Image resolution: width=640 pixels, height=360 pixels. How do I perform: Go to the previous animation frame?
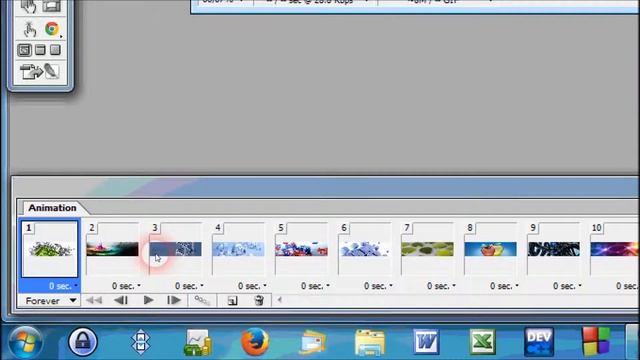click(x=121, y=300)
